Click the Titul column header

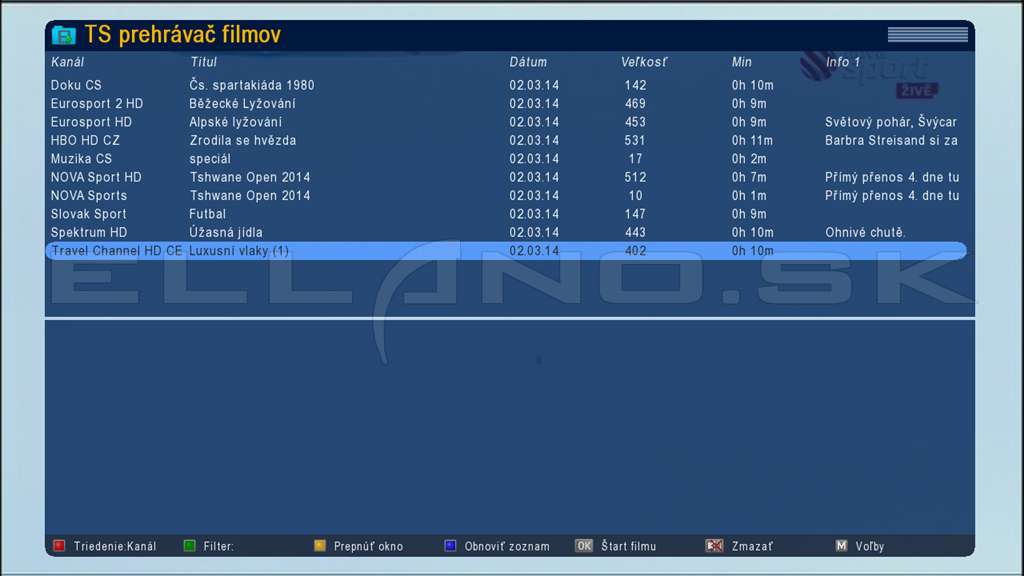pyautogui.click(x=203, y=62)
